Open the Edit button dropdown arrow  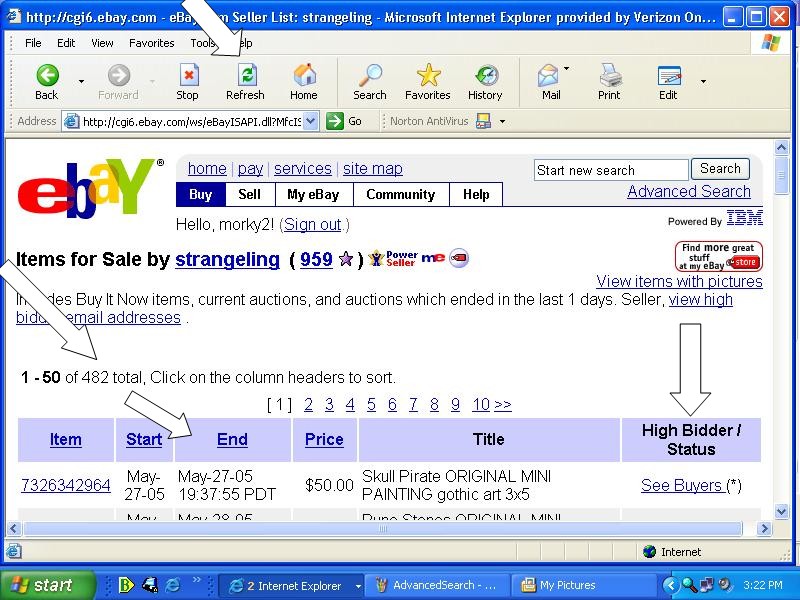[x=704, y=82]
